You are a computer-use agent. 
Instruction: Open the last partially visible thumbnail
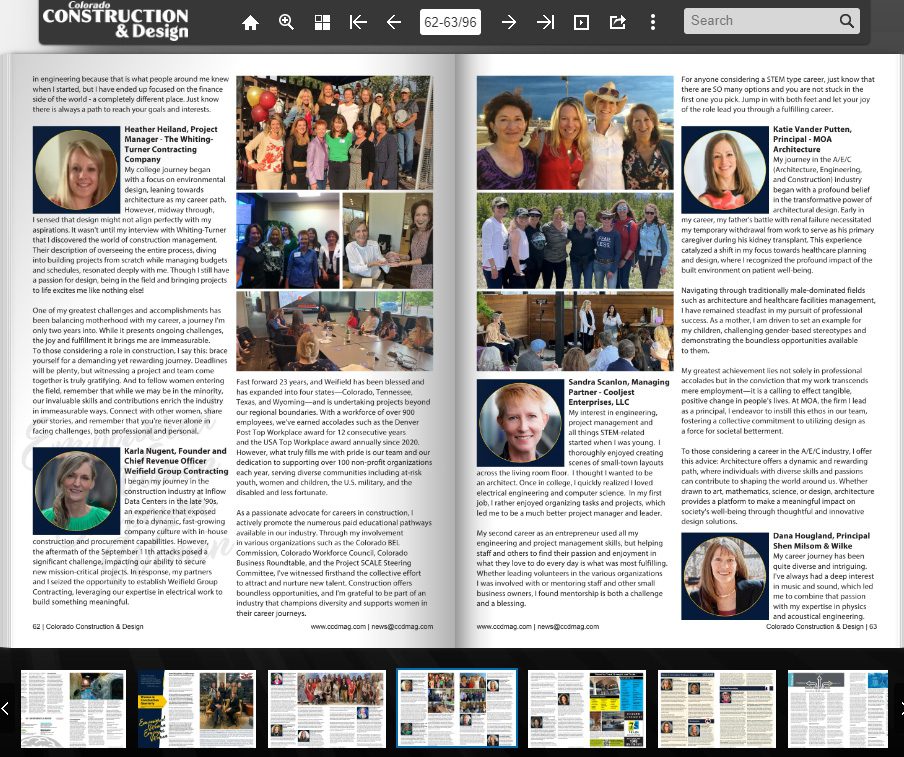[838, 709]
